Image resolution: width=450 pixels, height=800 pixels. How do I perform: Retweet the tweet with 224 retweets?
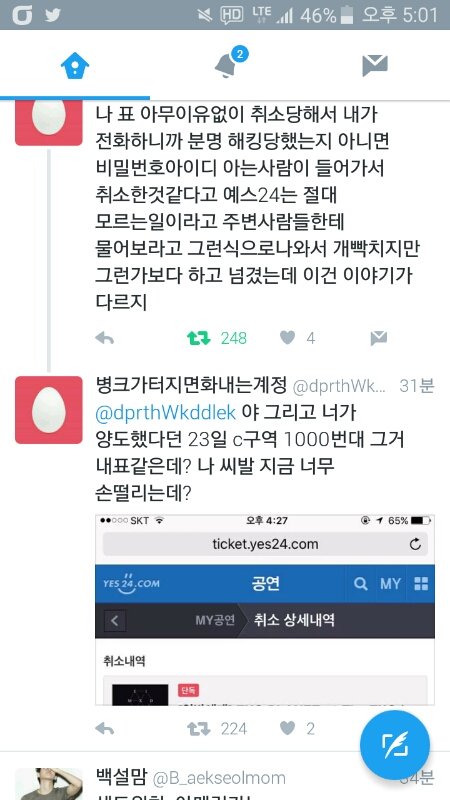point(198,729)
